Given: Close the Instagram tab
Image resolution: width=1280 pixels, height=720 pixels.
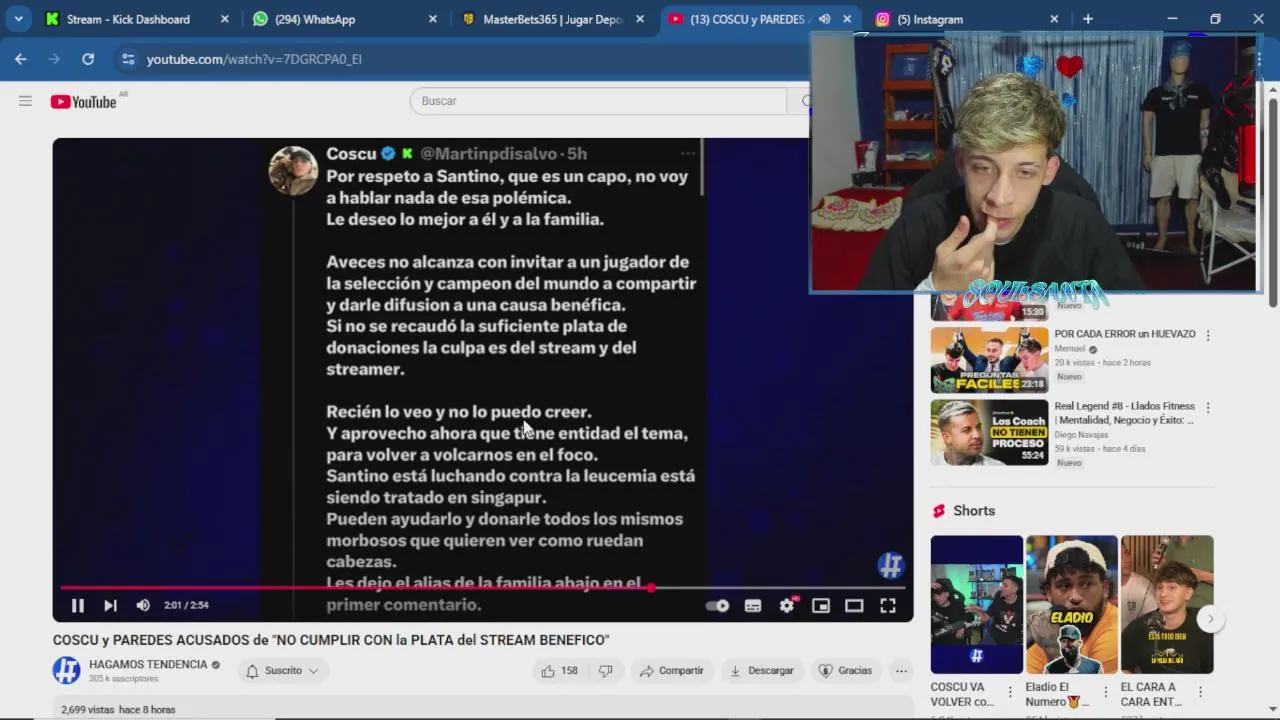Looking at the screenshot, I should tap(1054, 19).
